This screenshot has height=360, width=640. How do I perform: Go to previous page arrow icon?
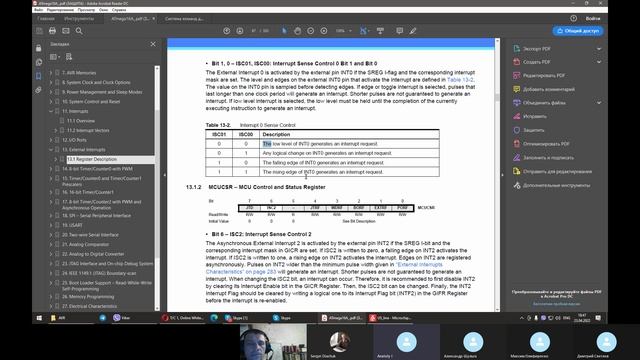click(227, 31)
